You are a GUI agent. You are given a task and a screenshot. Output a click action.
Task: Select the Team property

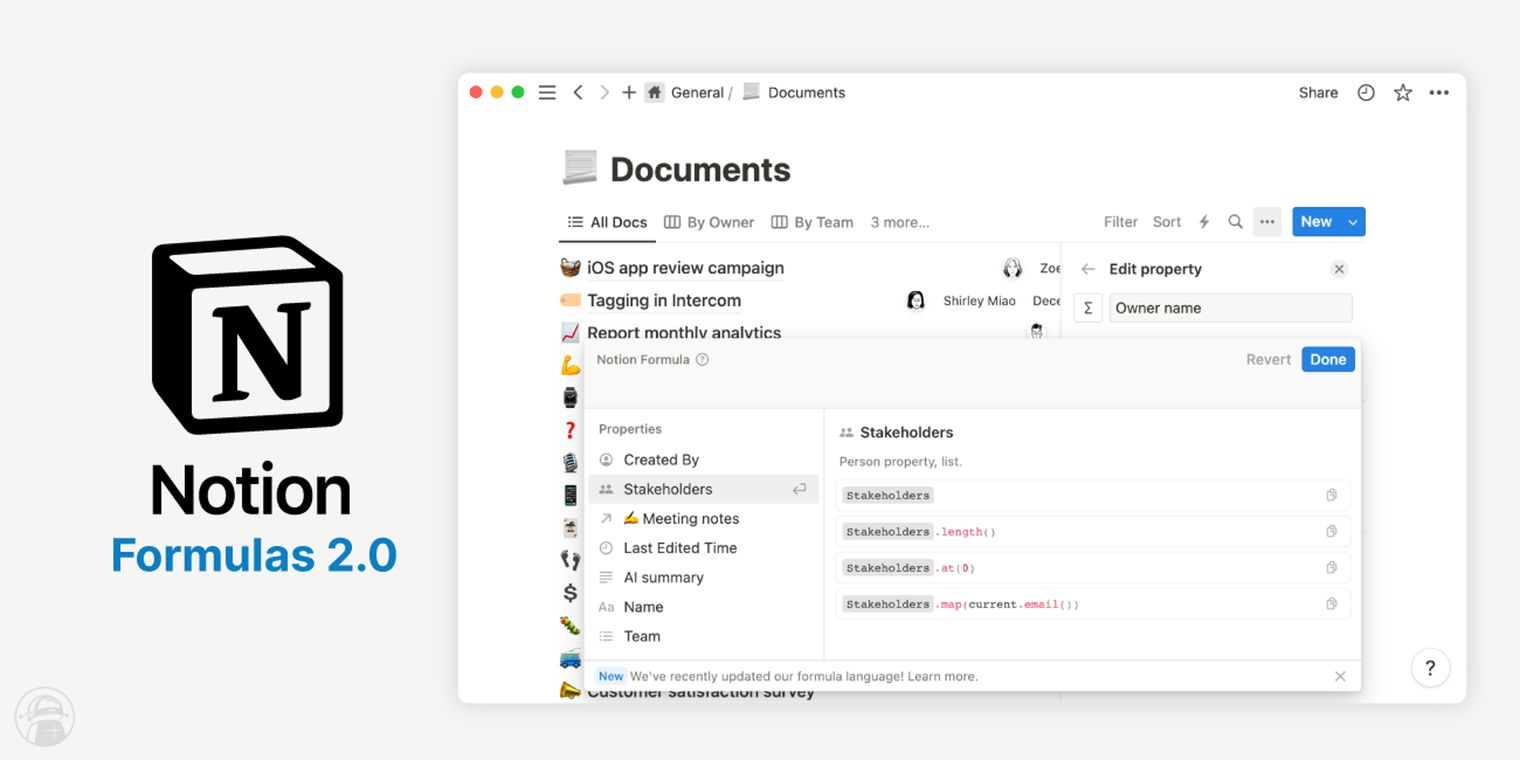tap(703, 636)
